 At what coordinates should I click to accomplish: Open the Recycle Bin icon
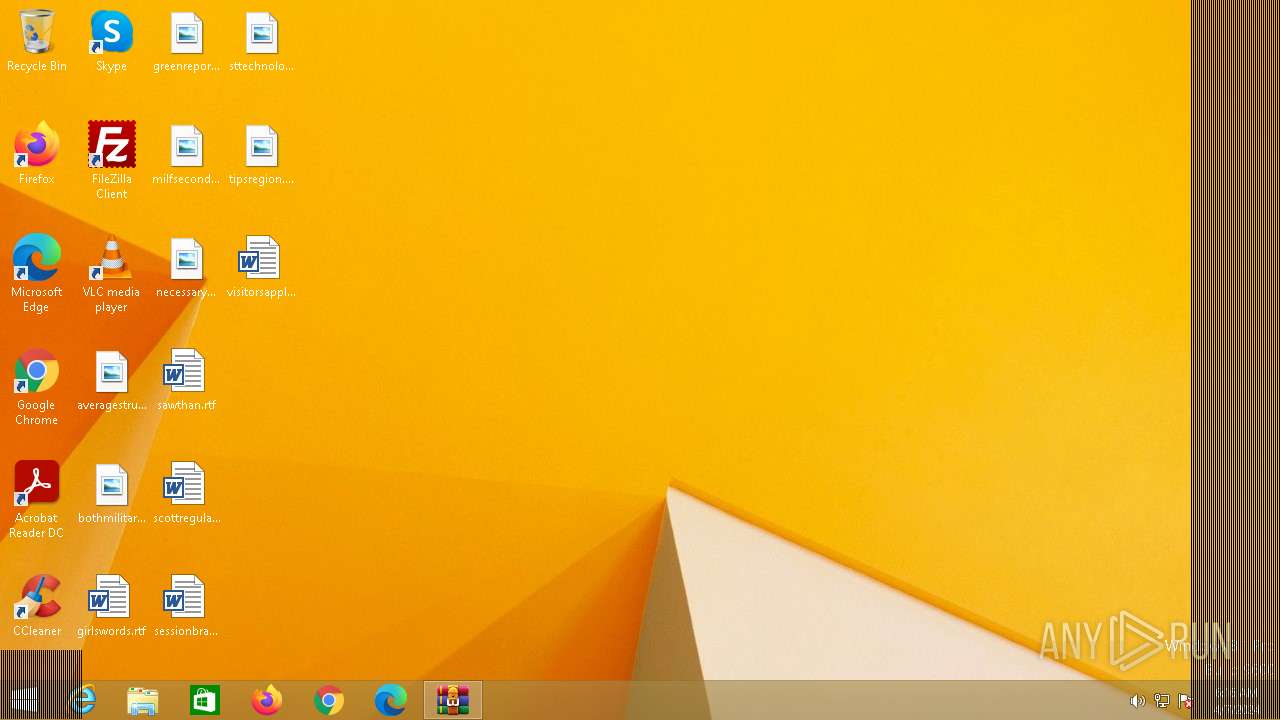point(37,41)
